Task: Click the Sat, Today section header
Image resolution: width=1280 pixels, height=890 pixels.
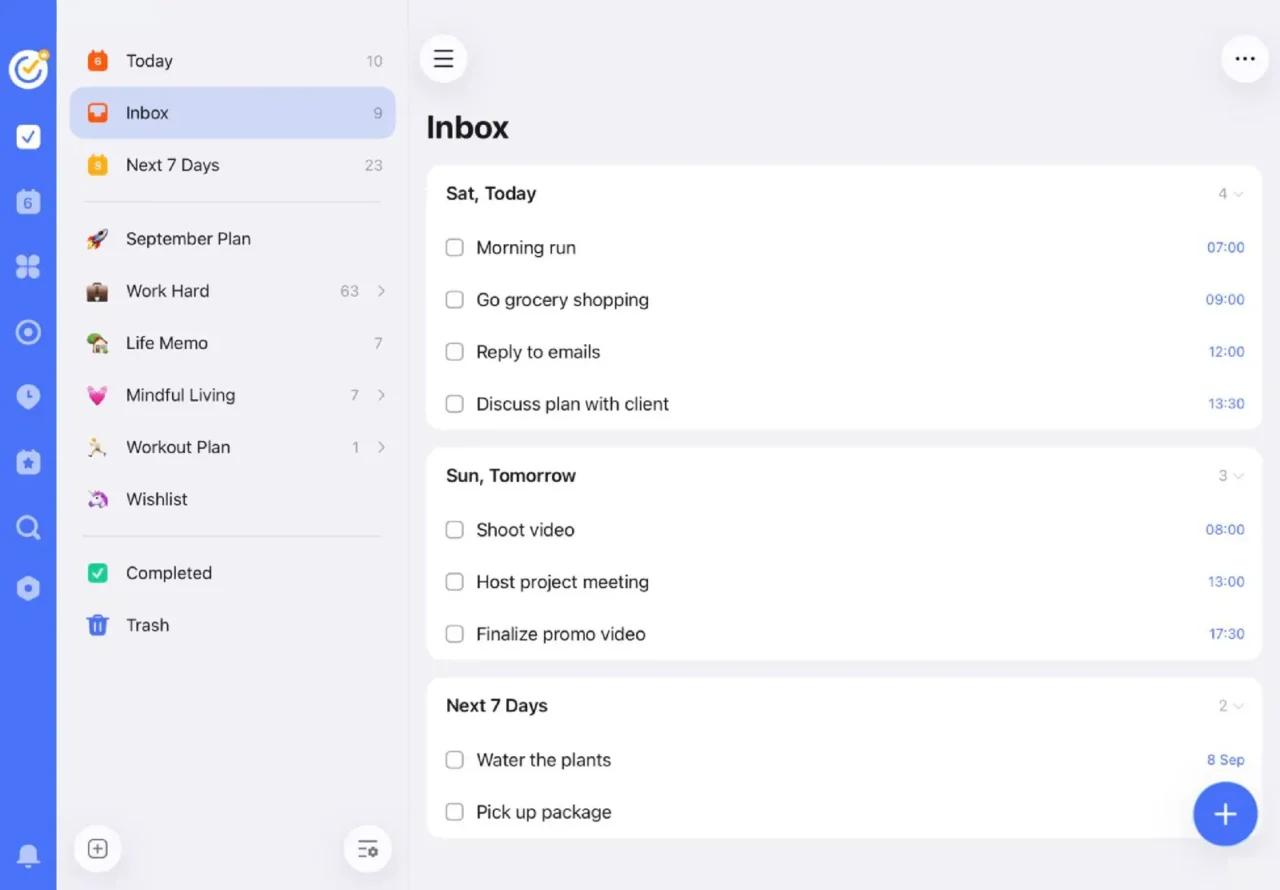Action: tap(491, 193)
